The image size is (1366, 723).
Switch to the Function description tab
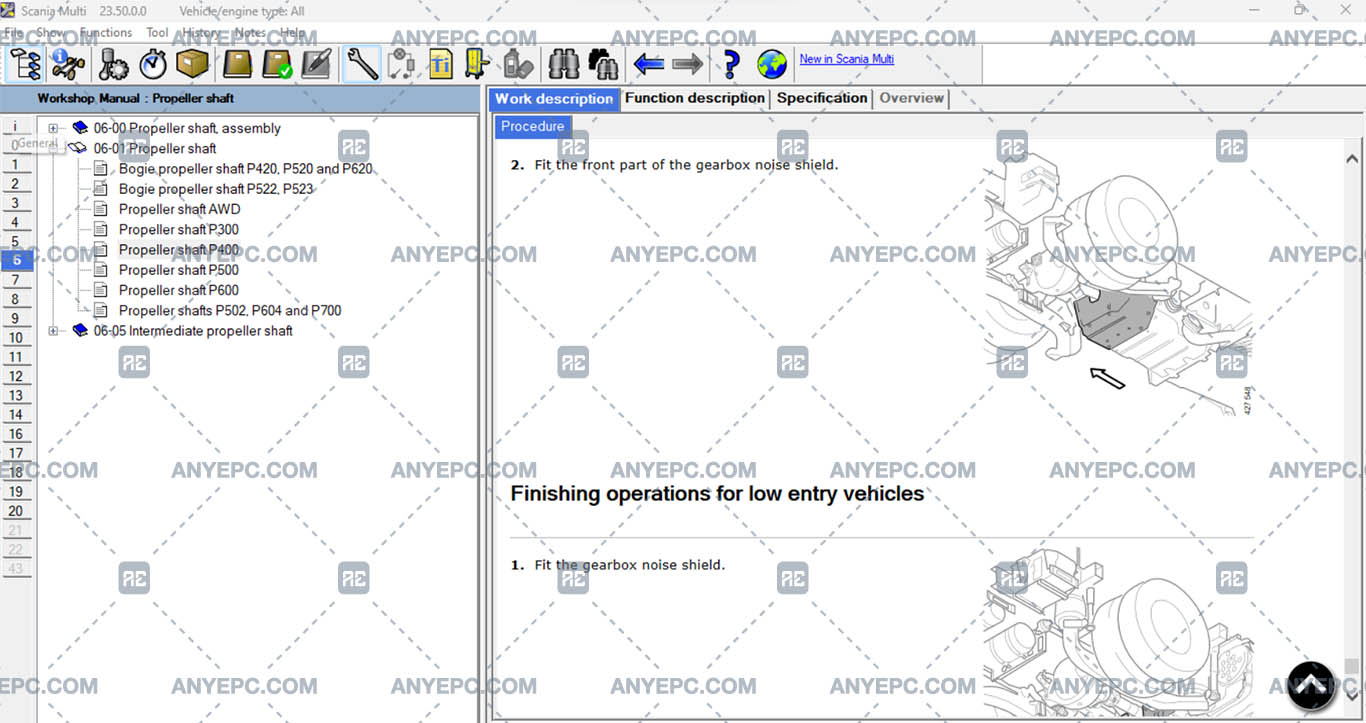click(695, 98)
